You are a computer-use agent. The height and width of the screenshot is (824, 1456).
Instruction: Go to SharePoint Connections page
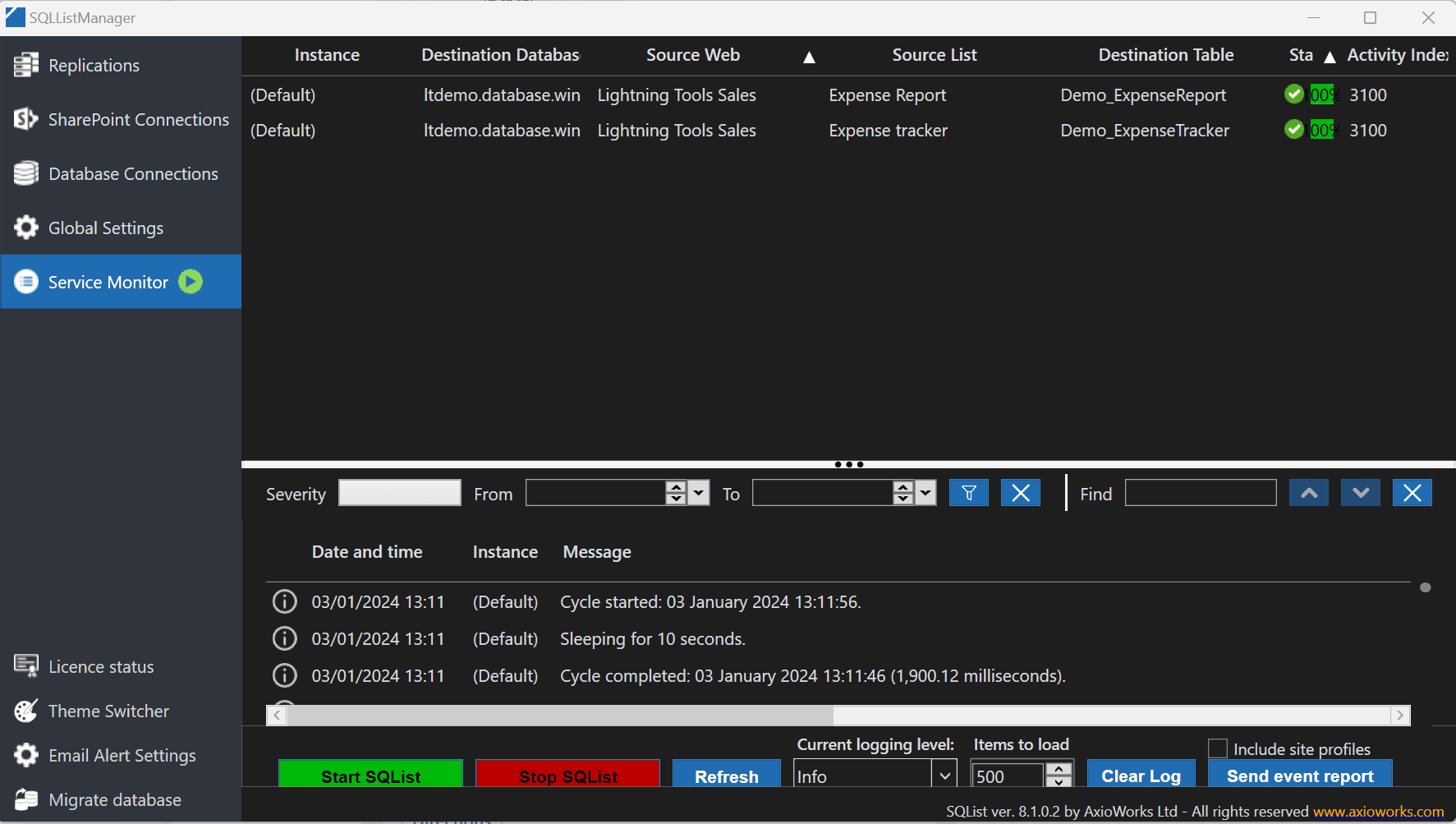(x=138, y=120)
